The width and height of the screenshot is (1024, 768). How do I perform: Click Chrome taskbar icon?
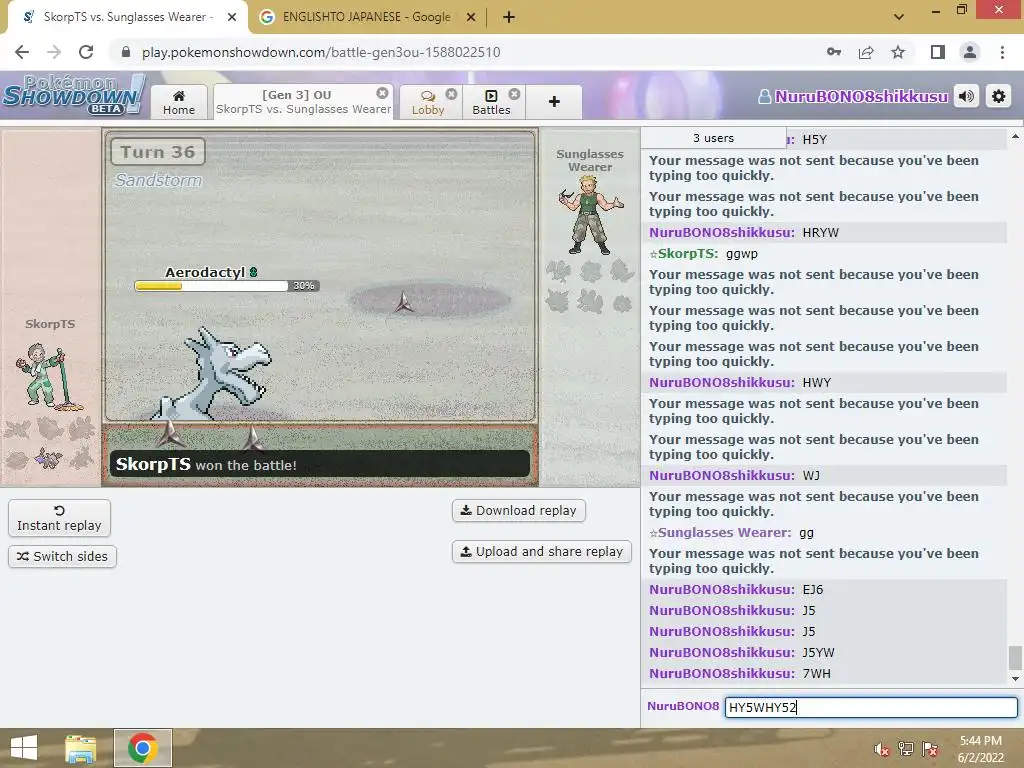pyautogui.click(x=142, y=748)
